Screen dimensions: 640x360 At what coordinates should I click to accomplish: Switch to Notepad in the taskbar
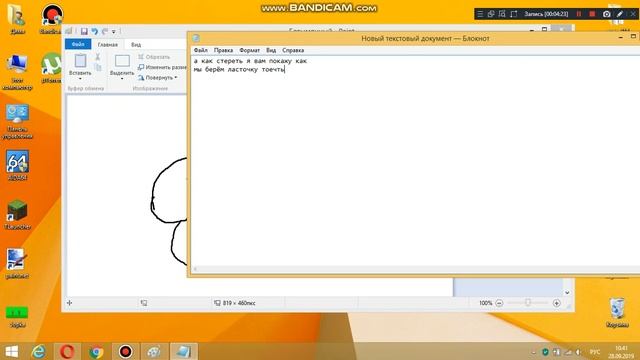point(183,352)
